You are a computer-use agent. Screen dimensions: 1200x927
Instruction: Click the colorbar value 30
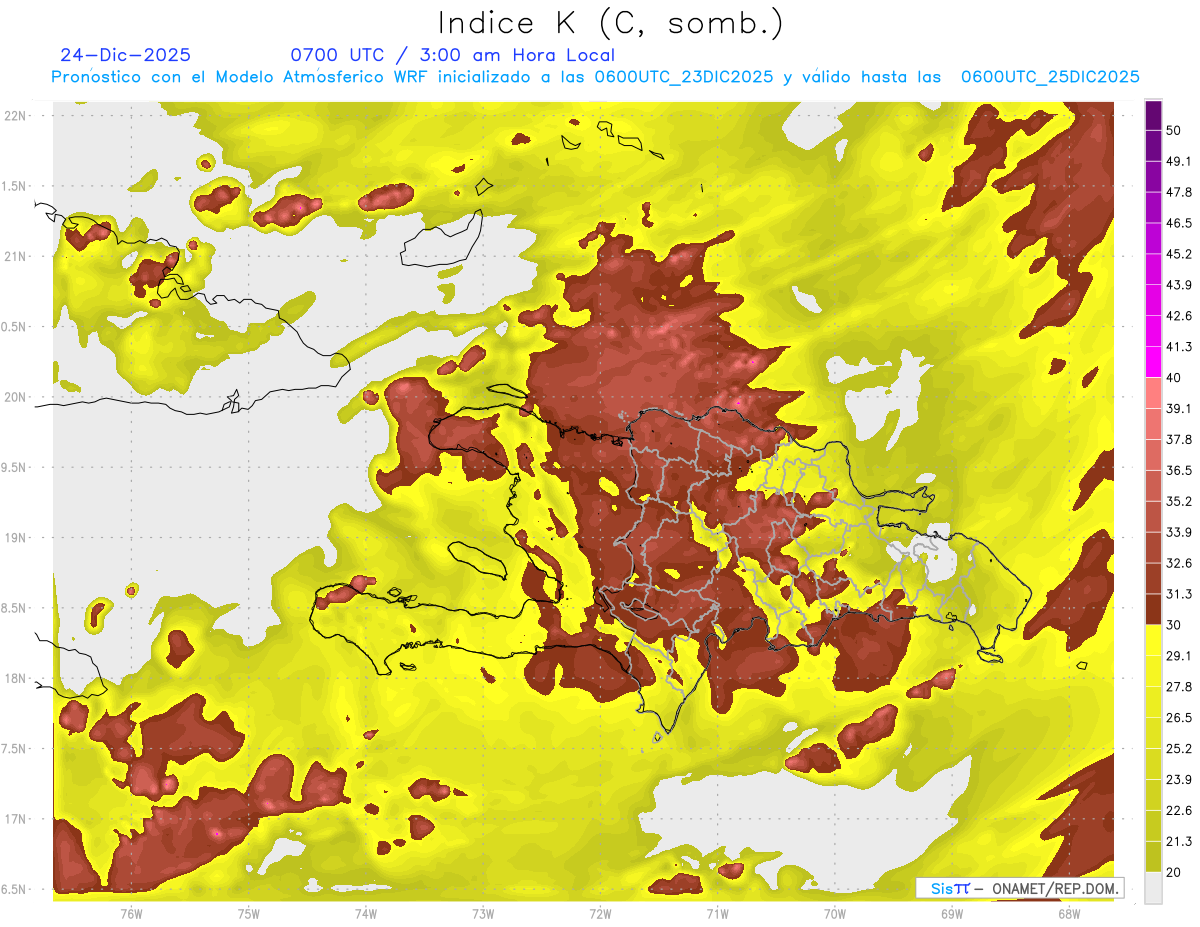pos(1173,625)
